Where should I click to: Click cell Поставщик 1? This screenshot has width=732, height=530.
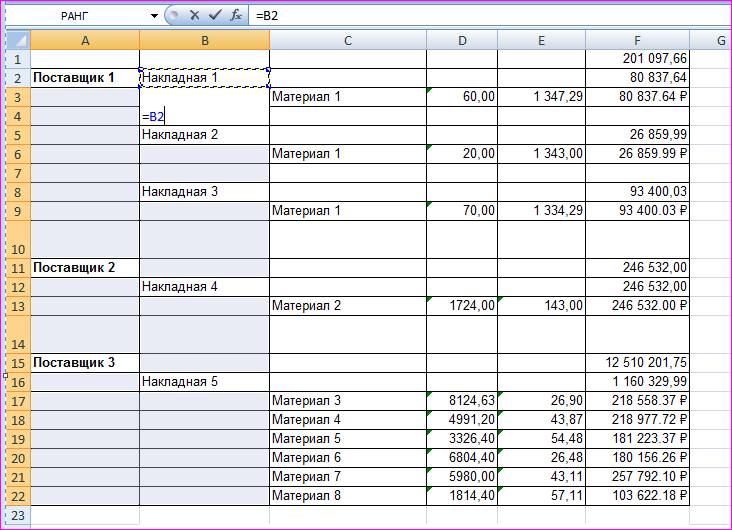(85, 78)
